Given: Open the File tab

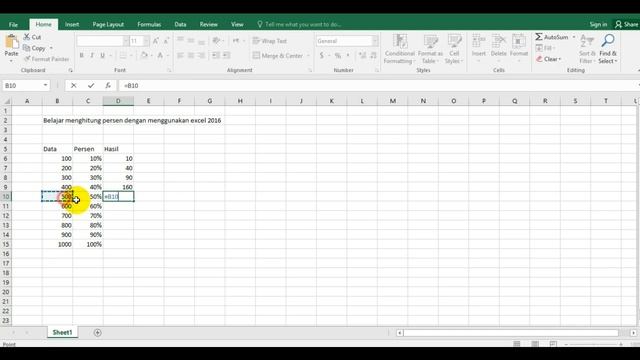Looking at the screenshot, I should tap(13, 24).
